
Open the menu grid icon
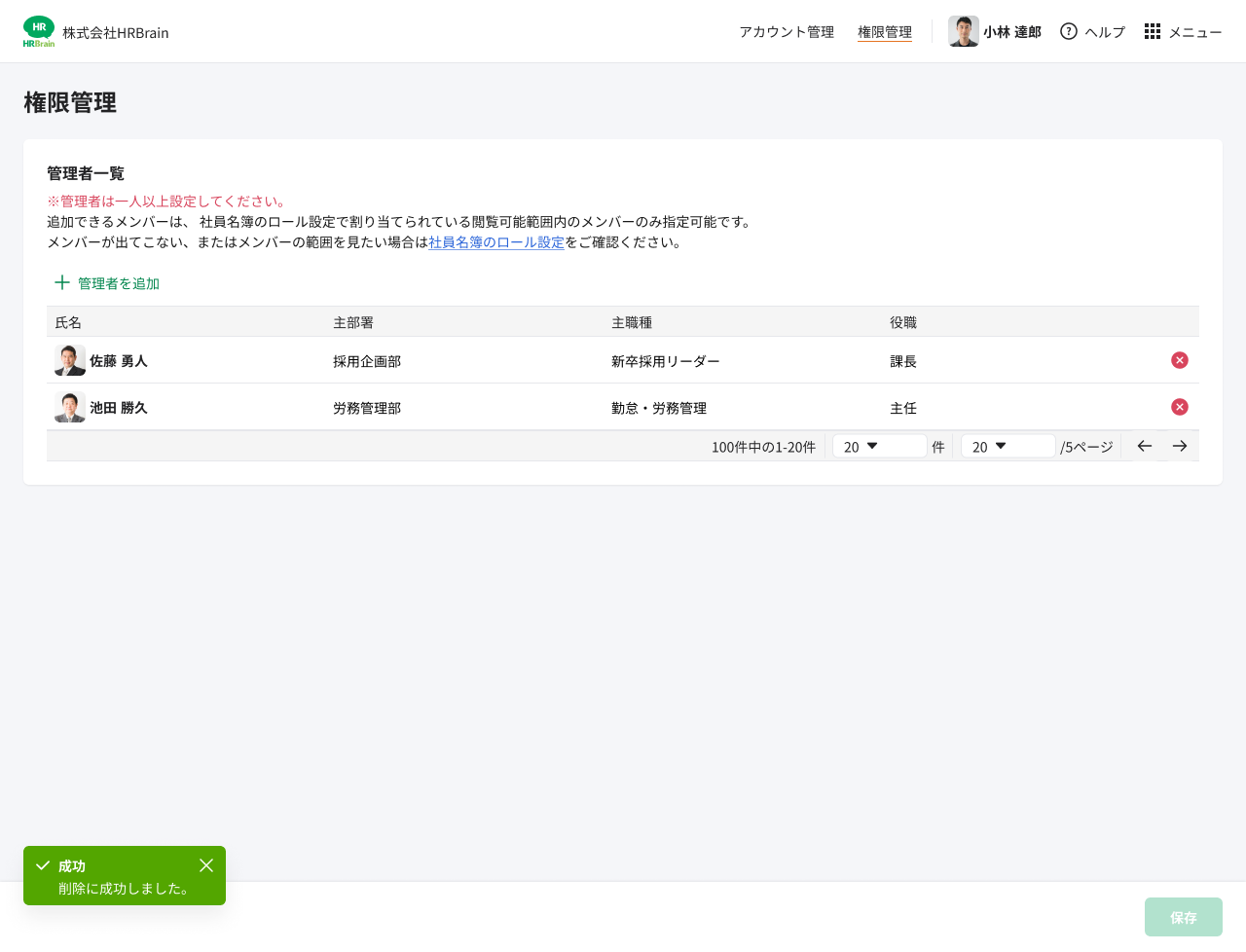[x=1152, y=31]
